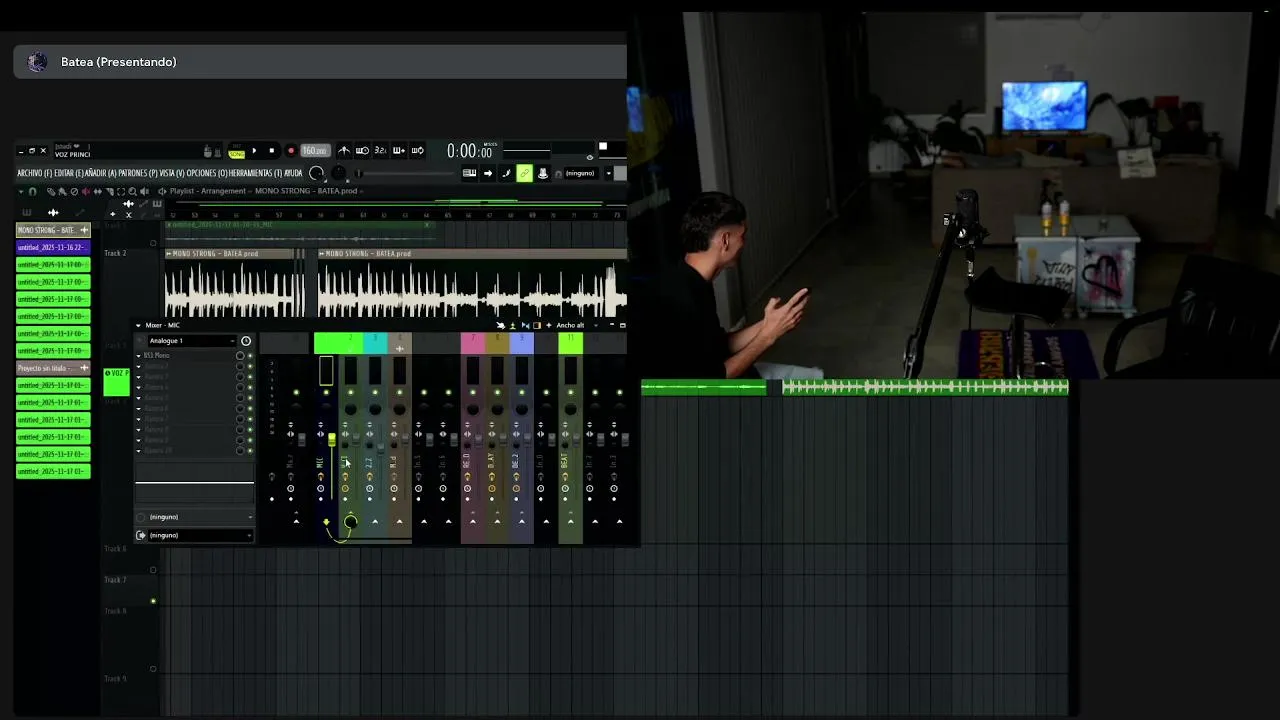1280x720 pixels.
Task: Select the purple untitled_2025-11-16 clip in picker
Action: pos(53,247)
